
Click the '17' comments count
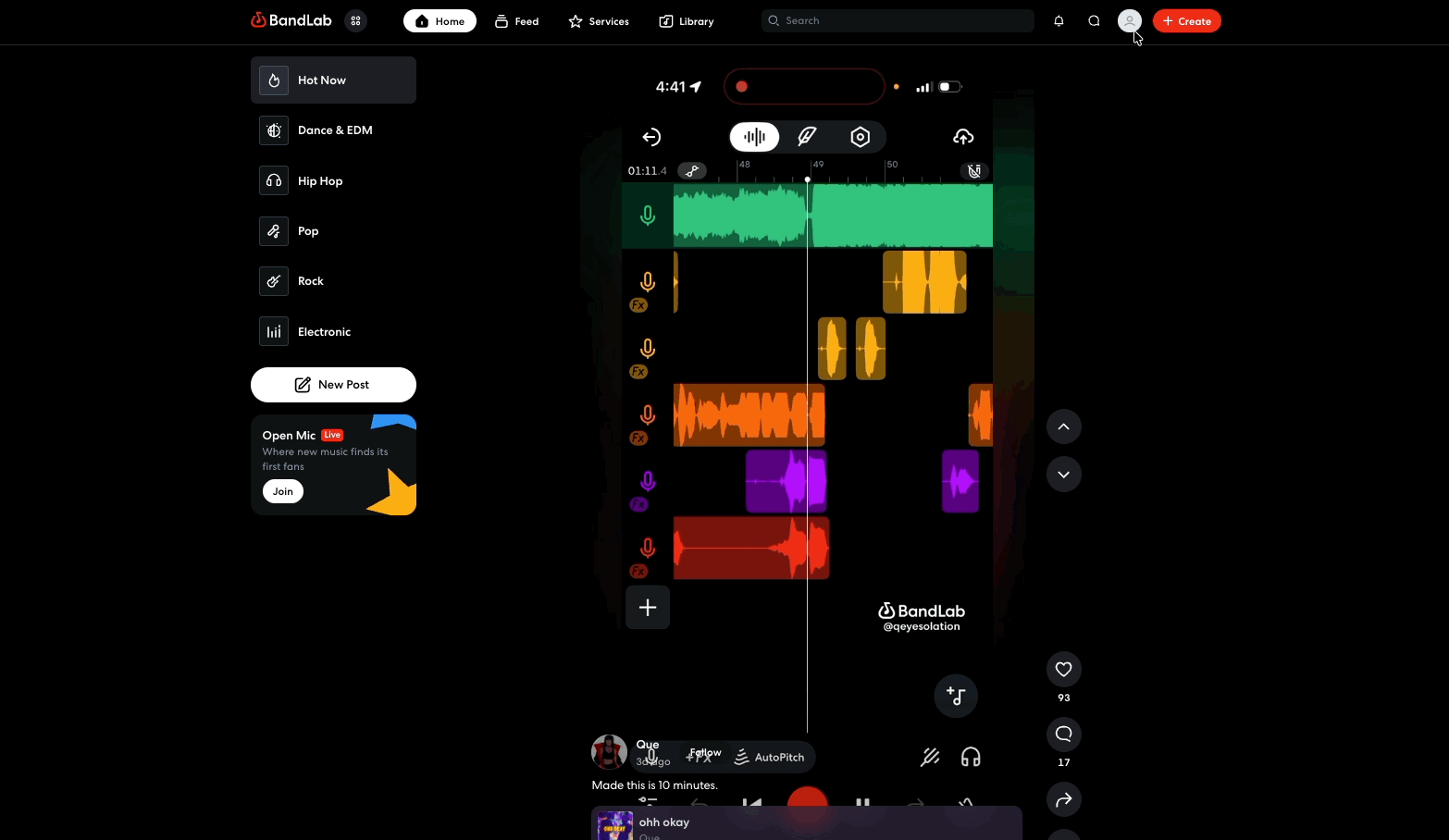(x=1064, y=763)
